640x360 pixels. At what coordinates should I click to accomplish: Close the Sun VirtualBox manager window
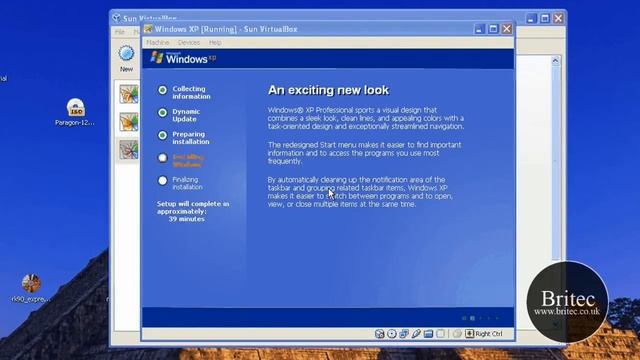point(558,18)
